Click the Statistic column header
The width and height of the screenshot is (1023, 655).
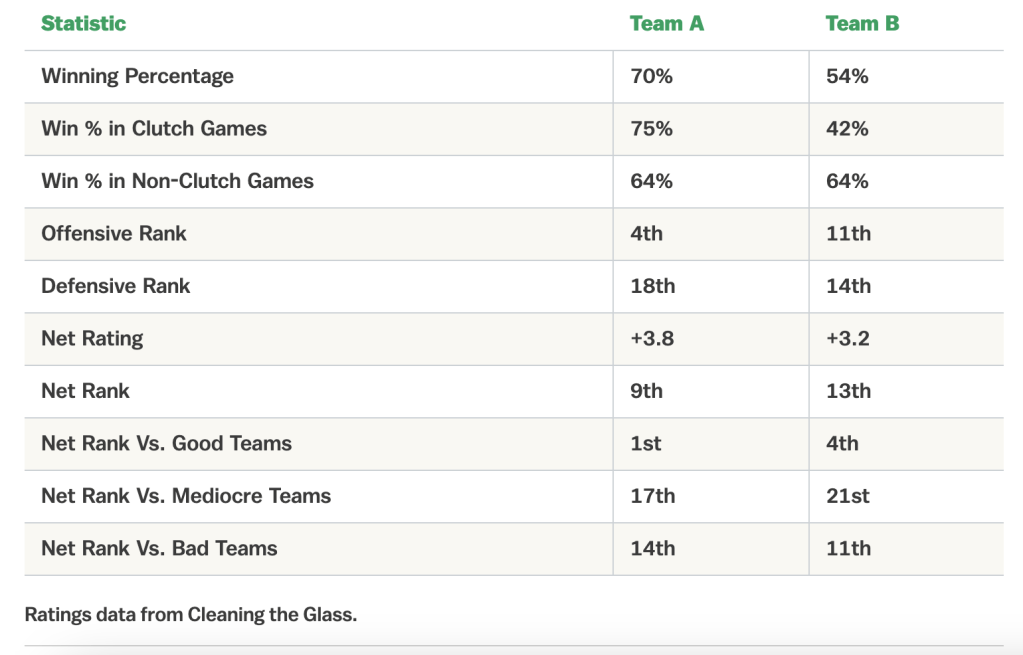pos(84,23)
